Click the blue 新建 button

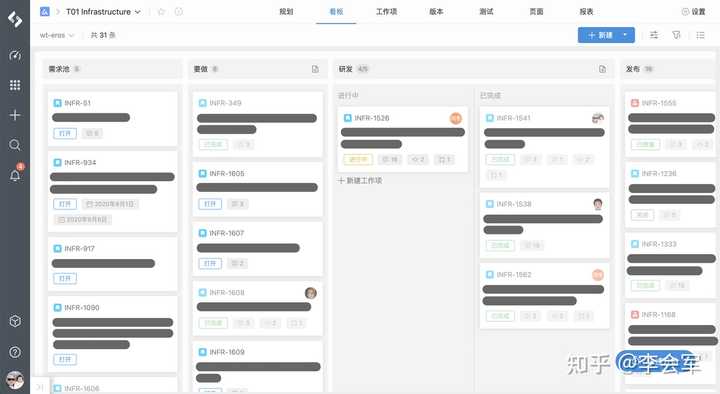click(x=600, y=35)
